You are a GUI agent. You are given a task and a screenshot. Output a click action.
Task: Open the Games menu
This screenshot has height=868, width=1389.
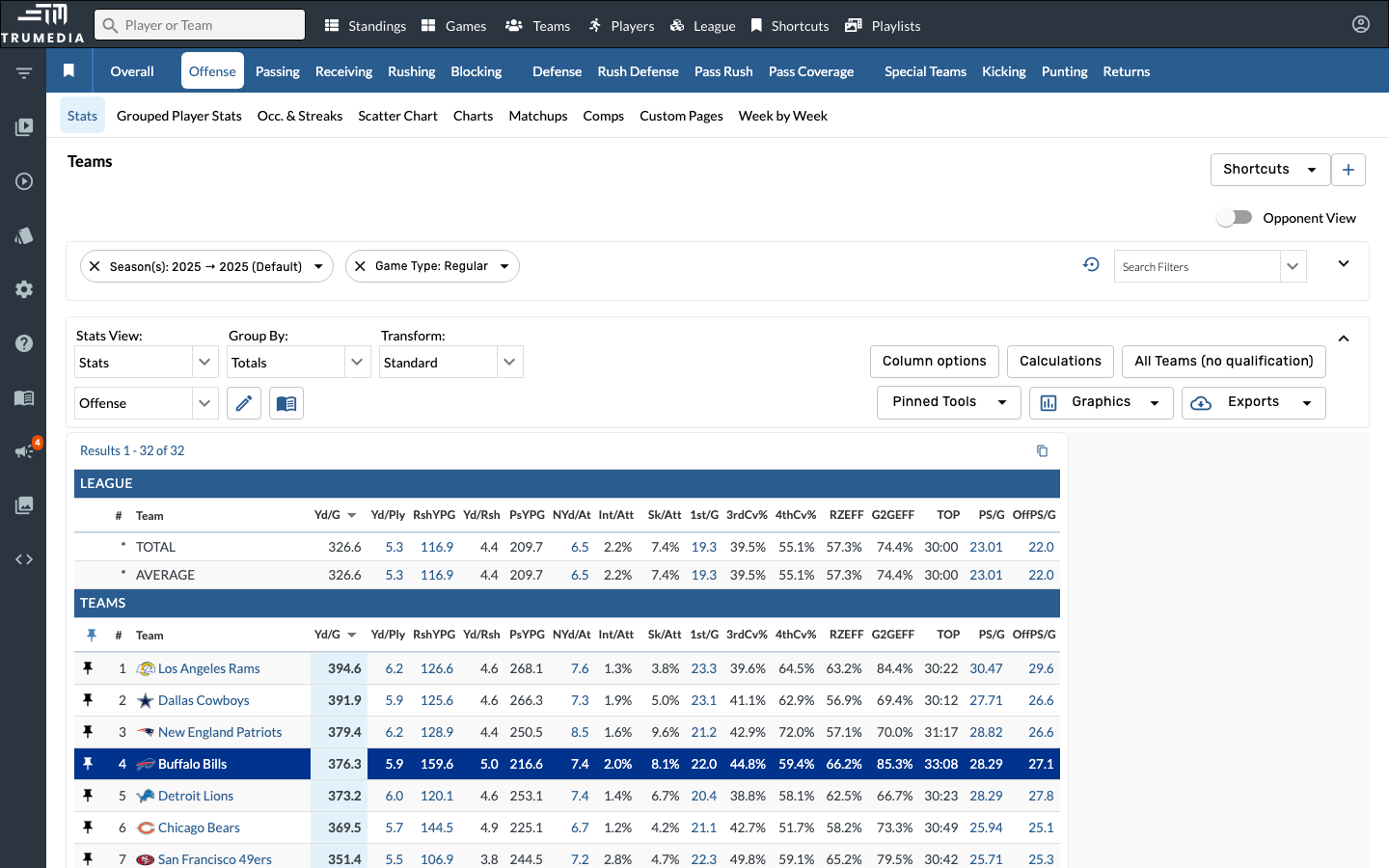click(x=453, y=26)
